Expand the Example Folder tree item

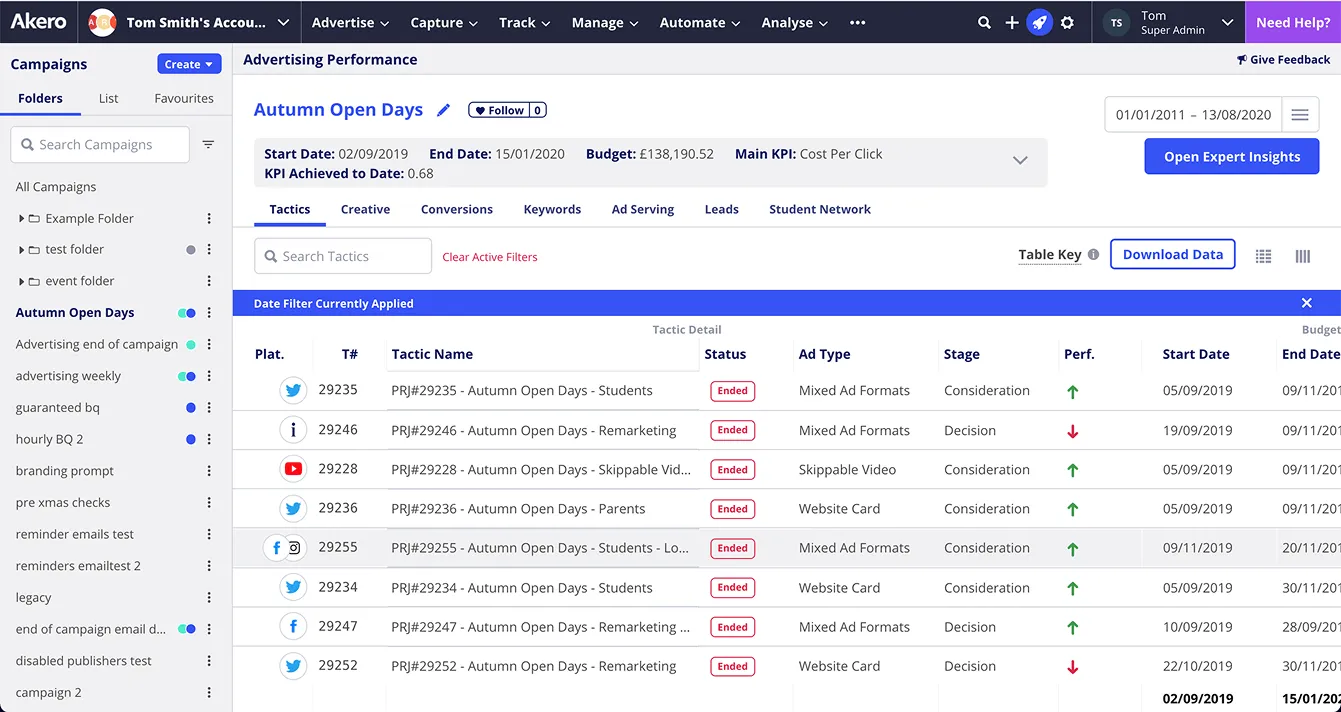[x=22, y=218]
